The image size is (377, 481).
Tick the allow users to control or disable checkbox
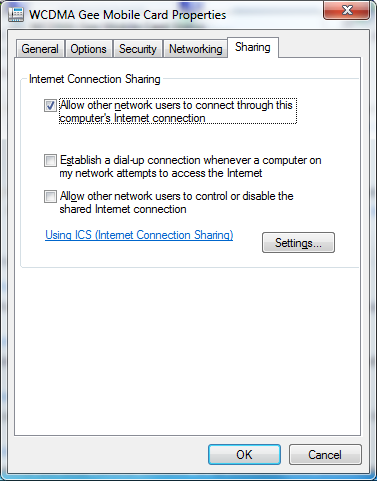point(50,196)
